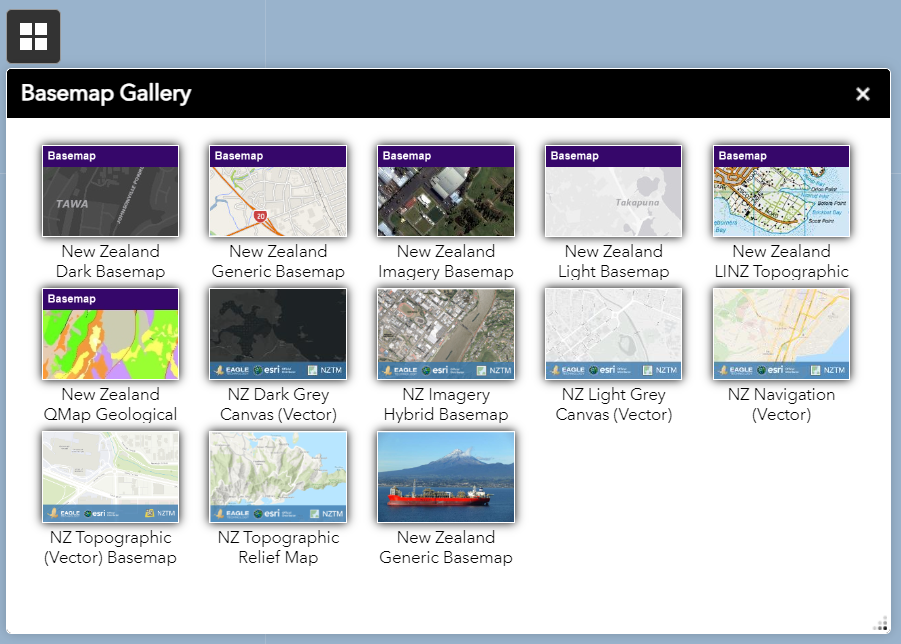Select the New Zealand Generic Basemap
Screen dimensions: 901x644
278,190
